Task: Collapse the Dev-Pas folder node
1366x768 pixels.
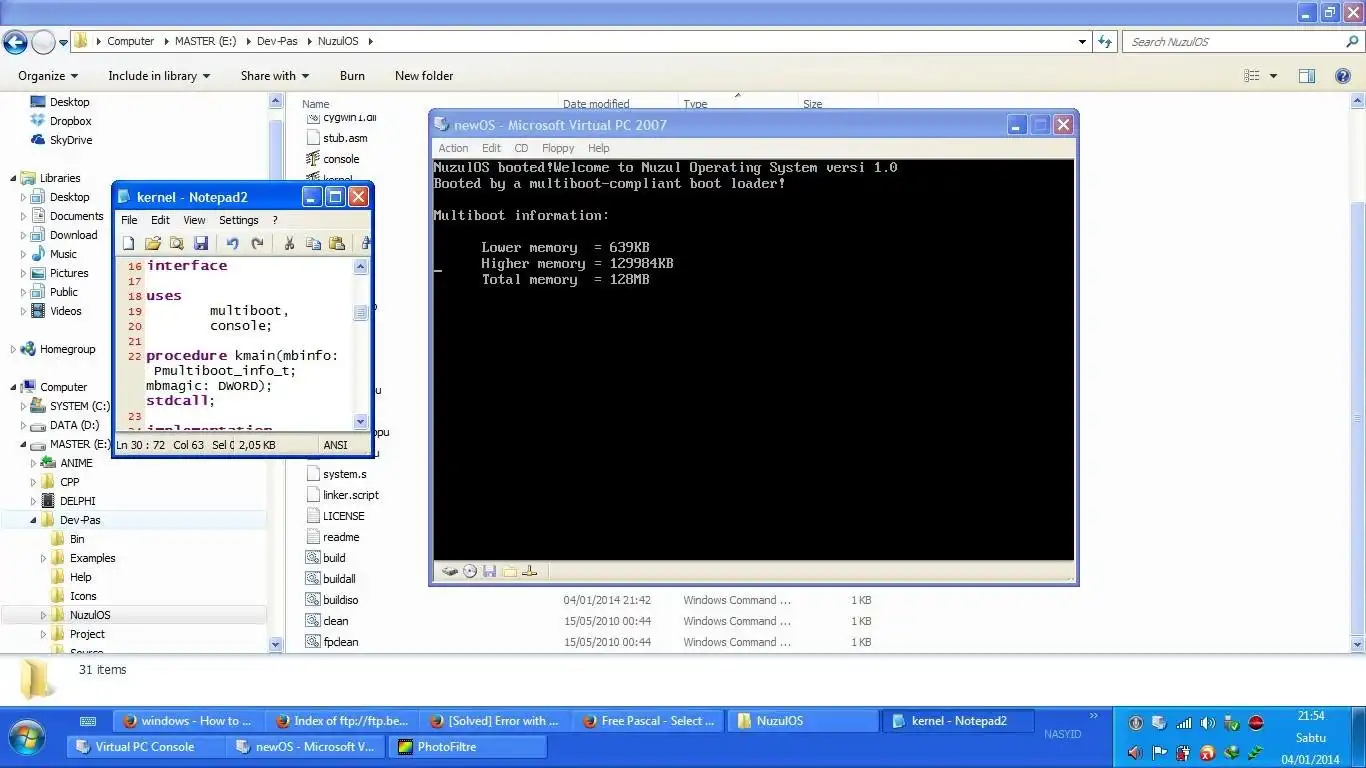Action: [34, 520]
